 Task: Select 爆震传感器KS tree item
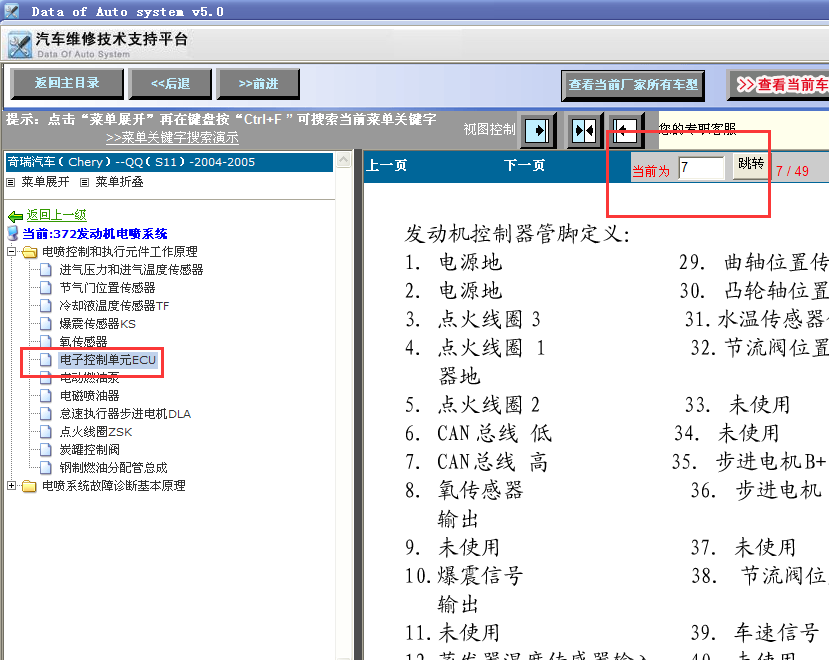pos(98,324)
